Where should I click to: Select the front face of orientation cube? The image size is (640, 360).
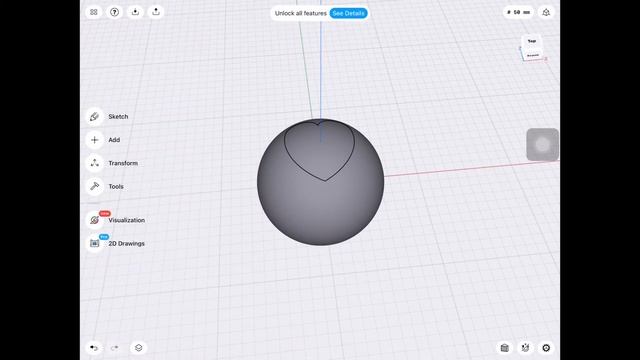[533, 55]
